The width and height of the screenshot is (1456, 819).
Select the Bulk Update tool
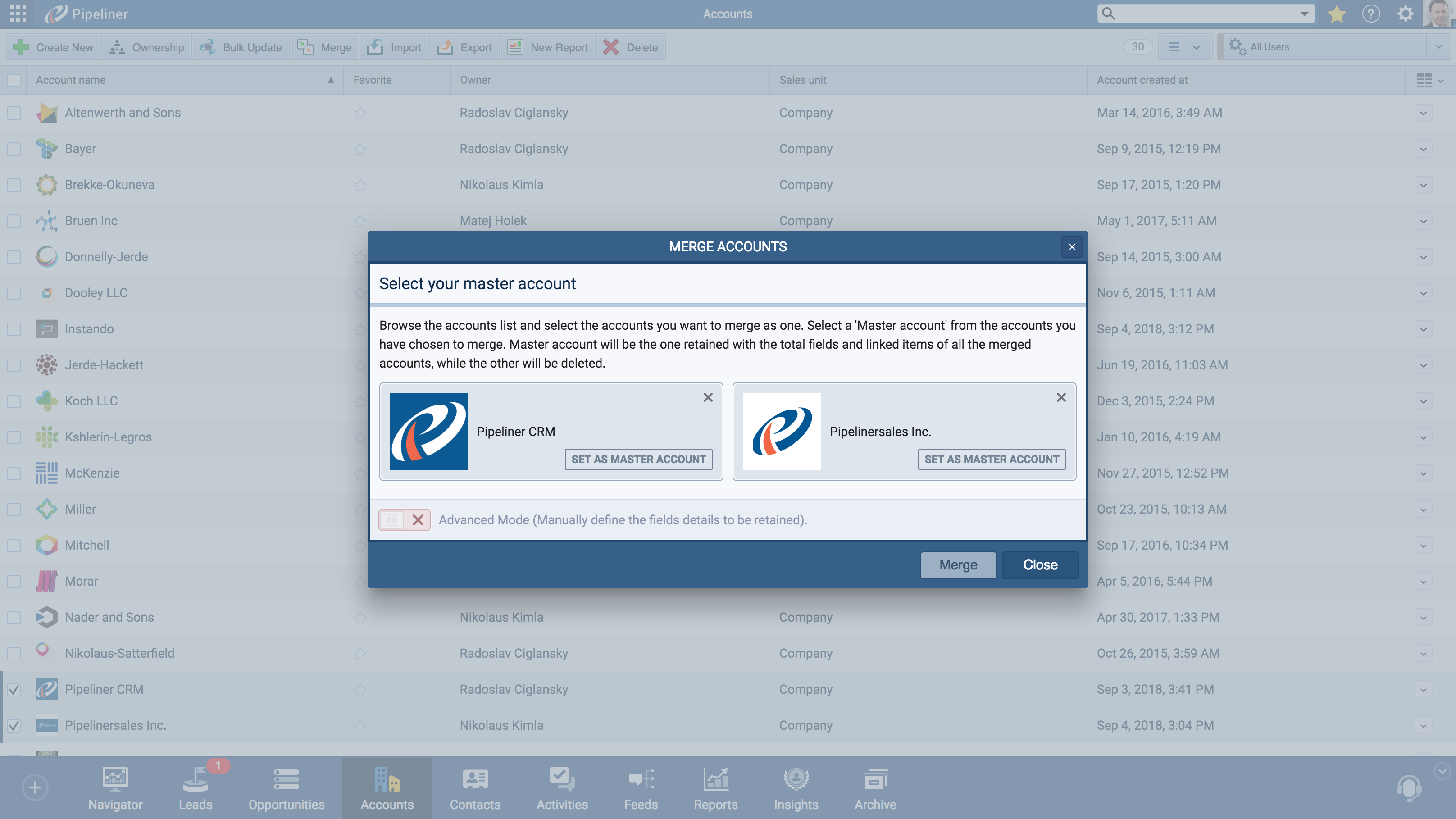[x=240, y=47]
